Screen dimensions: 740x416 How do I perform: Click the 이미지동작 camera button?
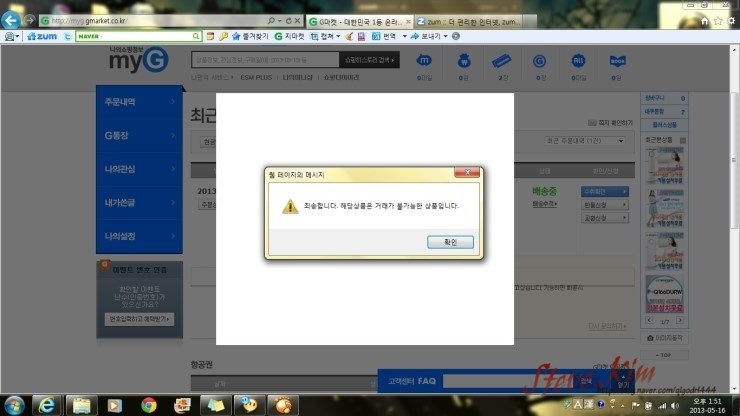tap(664, 338)
